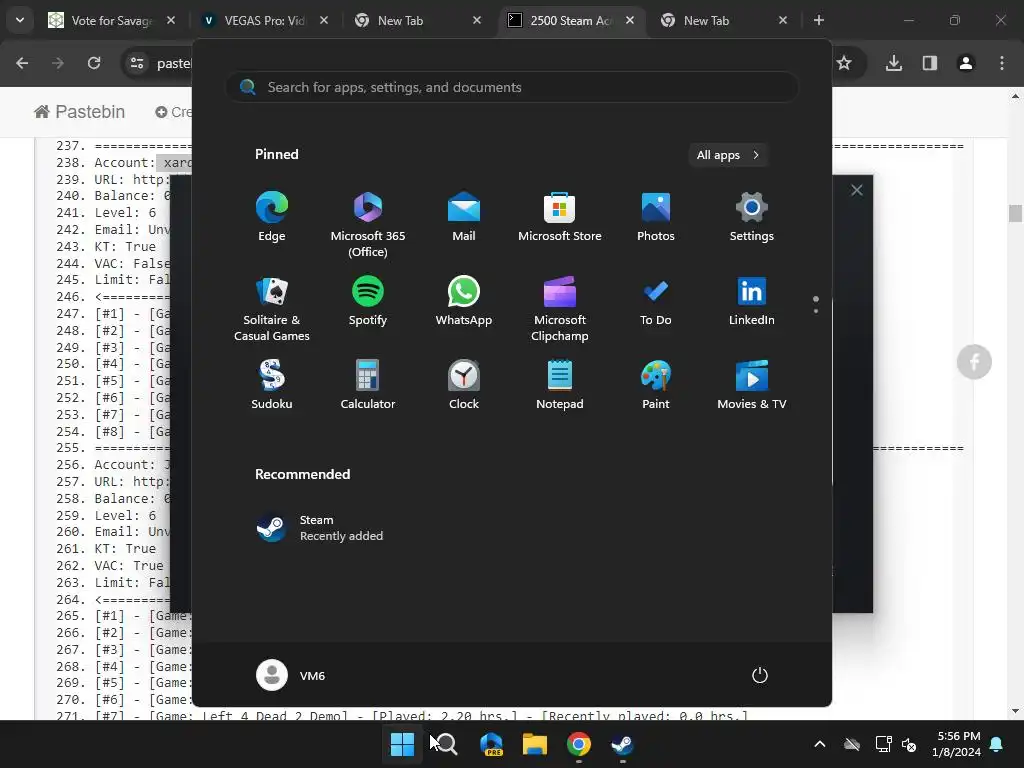Open the Sudoku game
The width and height of the screenshot is (1024, 768).
272,385
